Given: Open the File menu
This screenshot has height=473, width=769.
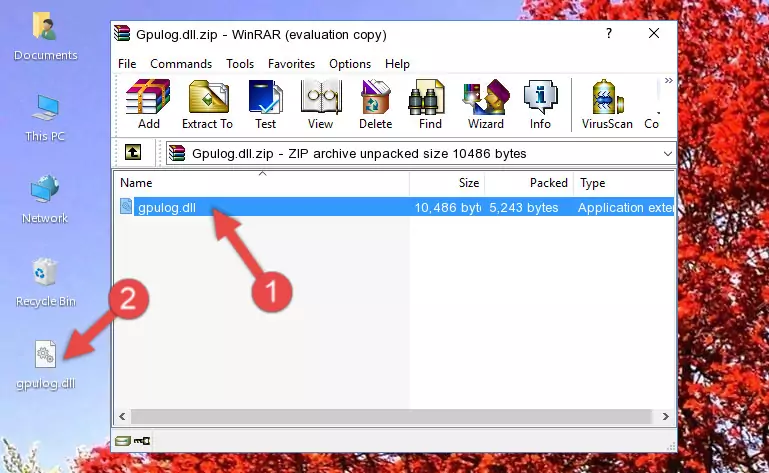Looking at the screenshot, I should pyautogui.click(x=127, y=64).
